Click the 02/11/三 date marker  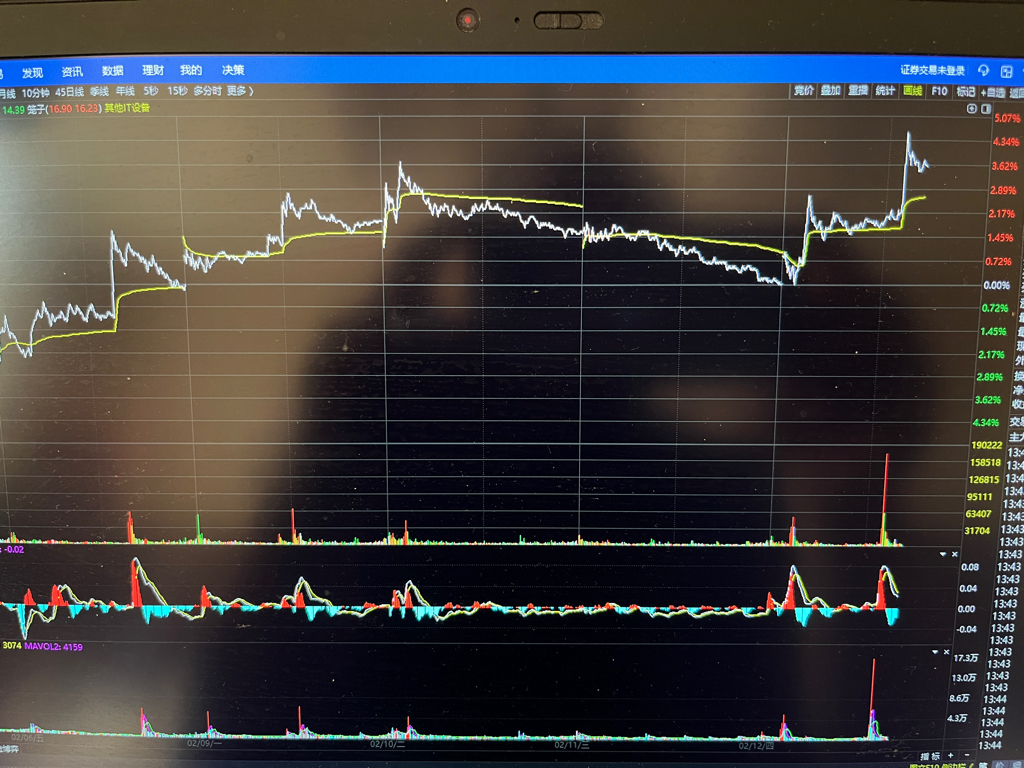coord(572,744)
